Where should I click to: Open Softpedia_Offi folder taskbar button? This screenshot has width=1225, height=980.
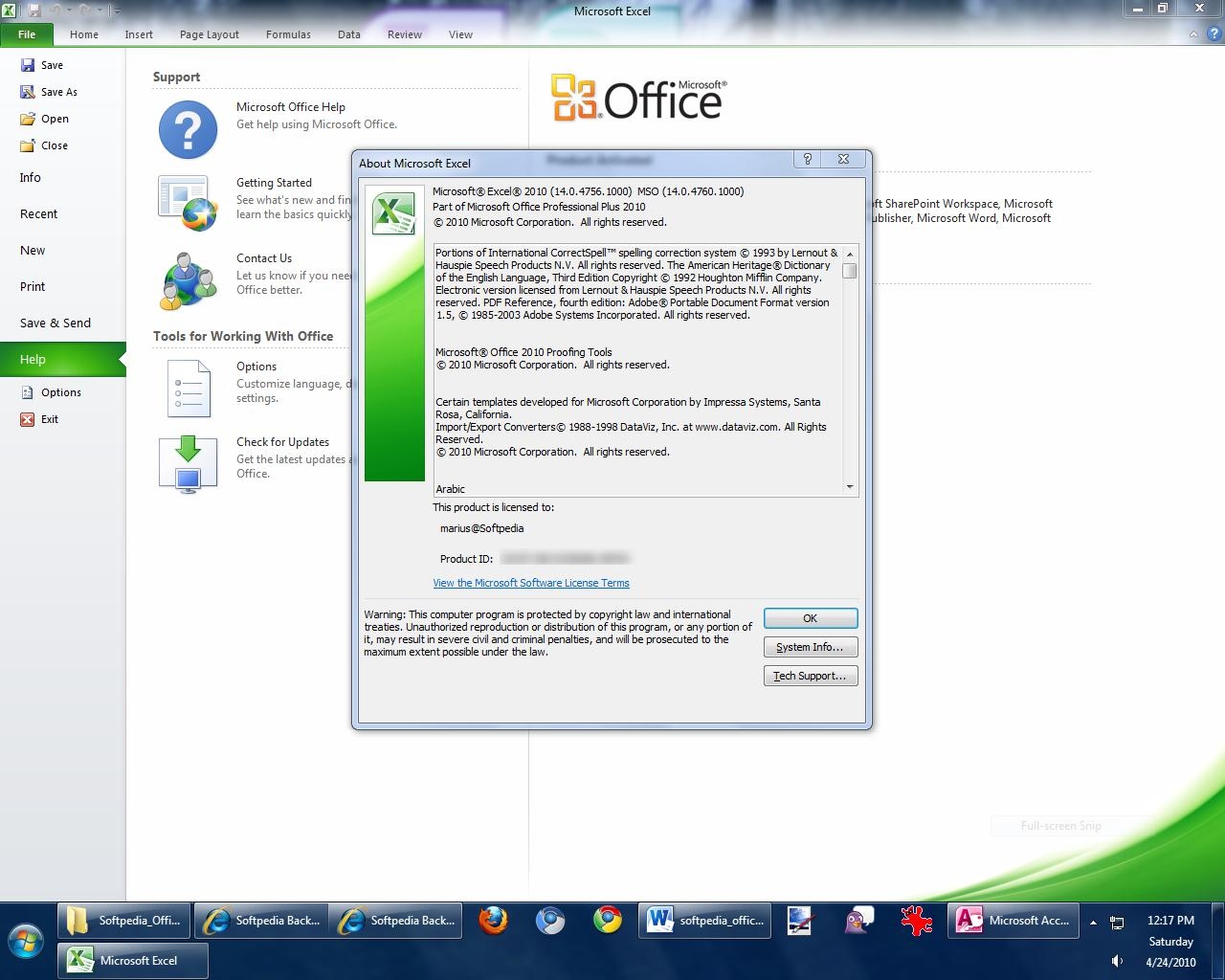pyautogui.click(x=124, y=921)
